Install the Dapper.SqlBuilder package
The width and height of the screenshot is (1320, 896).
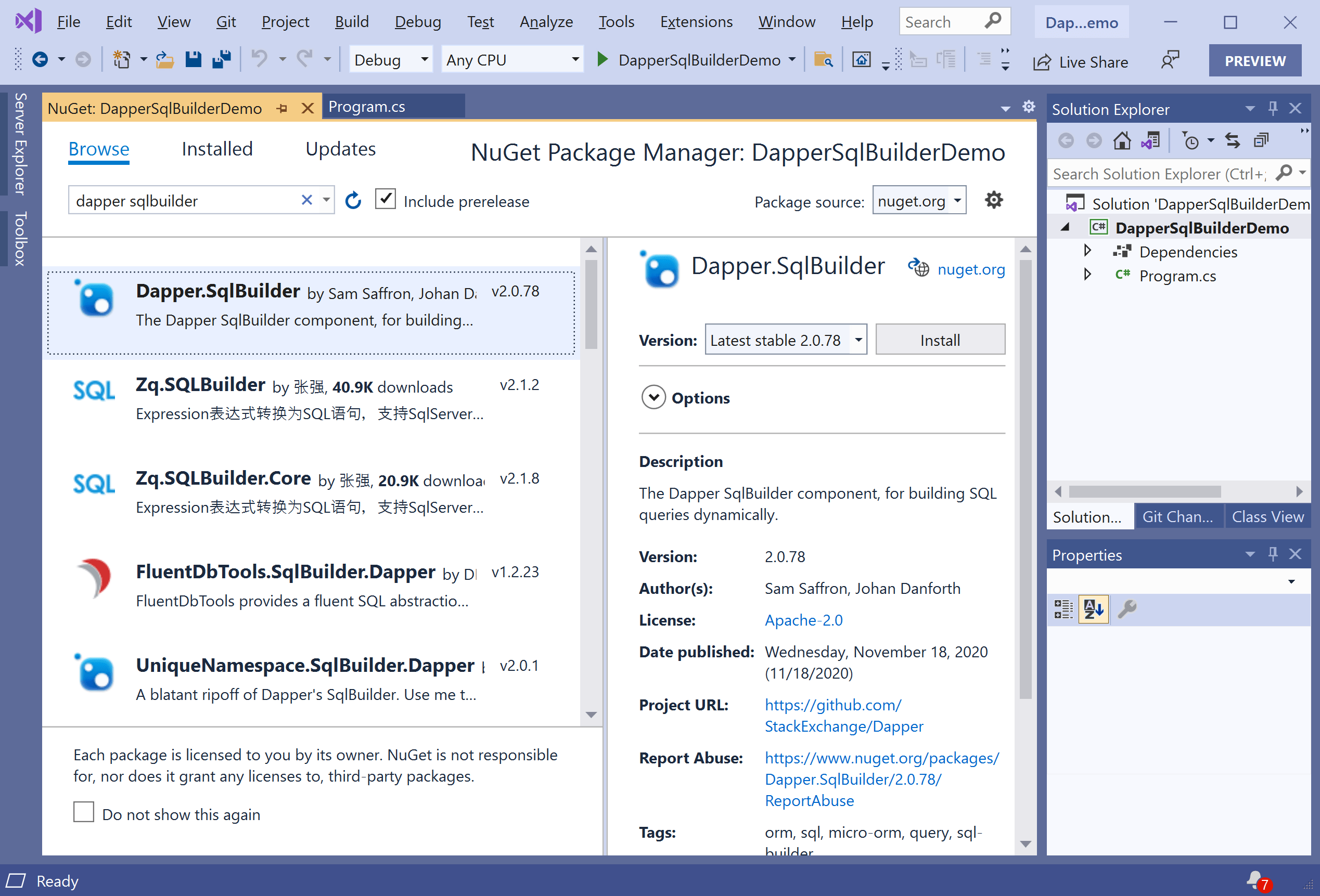(940, 339)
